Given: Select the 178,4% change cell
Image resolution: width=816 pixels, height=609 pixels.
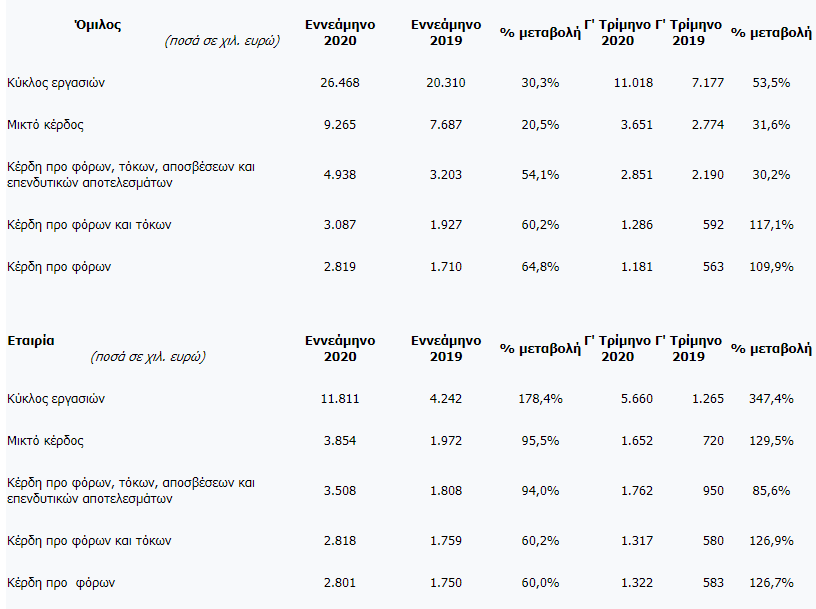Looking at the screenshot, I should coord(540,399).
